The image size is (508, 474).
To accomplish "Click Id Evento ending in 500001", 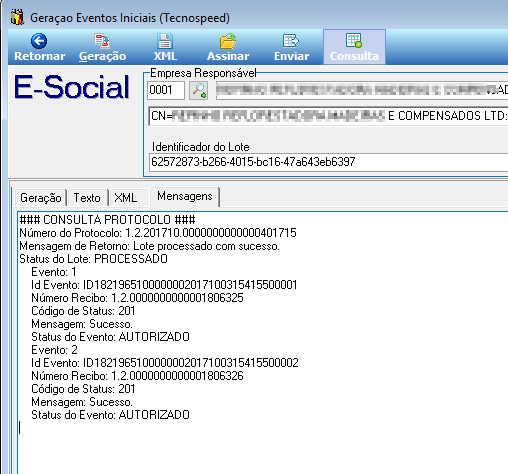I will click(164, 285).
